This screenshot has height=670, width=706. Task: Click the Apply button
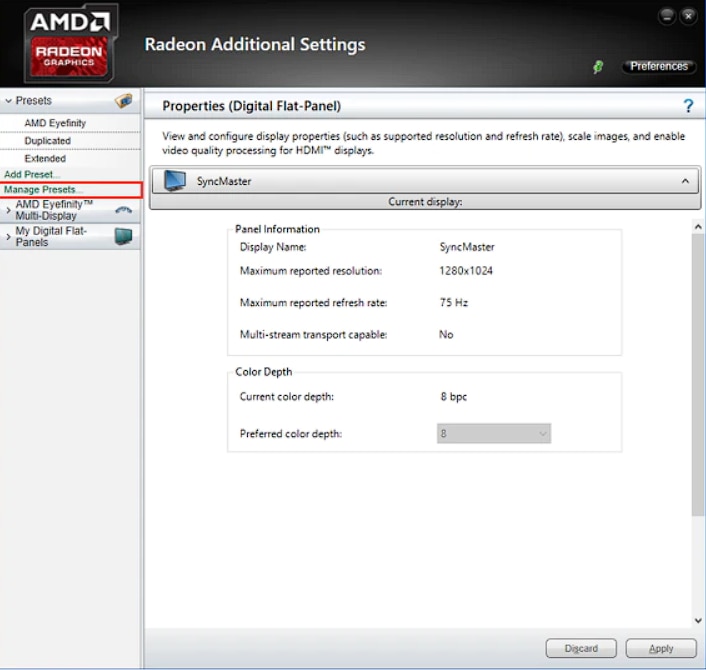point(661,648)
